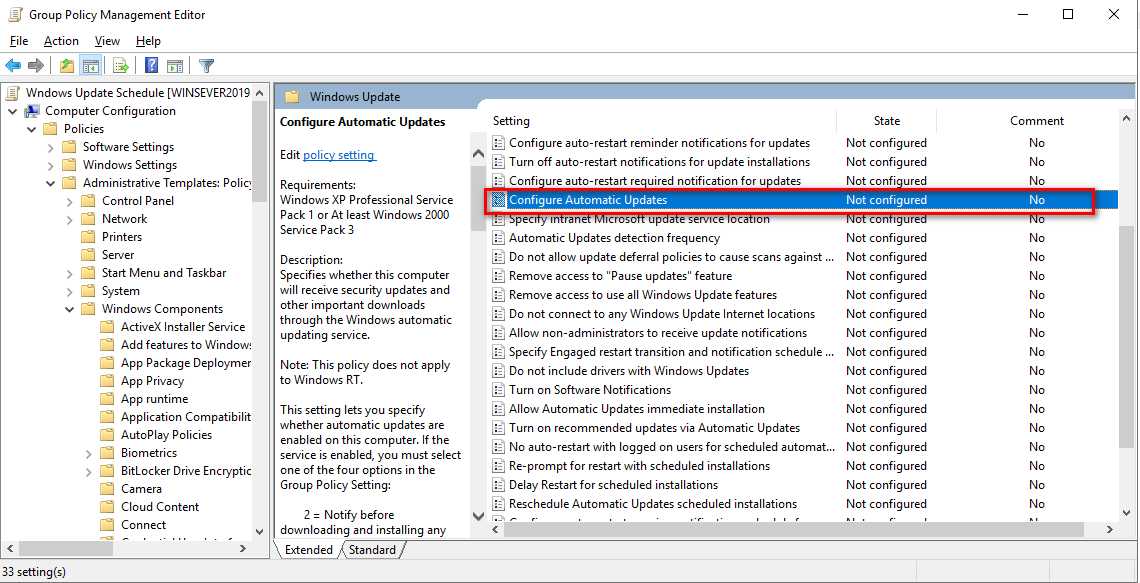Click the description pane scroll-down arrow
Viewport: 1140px width, 583px height.
(x=478, y=516)
